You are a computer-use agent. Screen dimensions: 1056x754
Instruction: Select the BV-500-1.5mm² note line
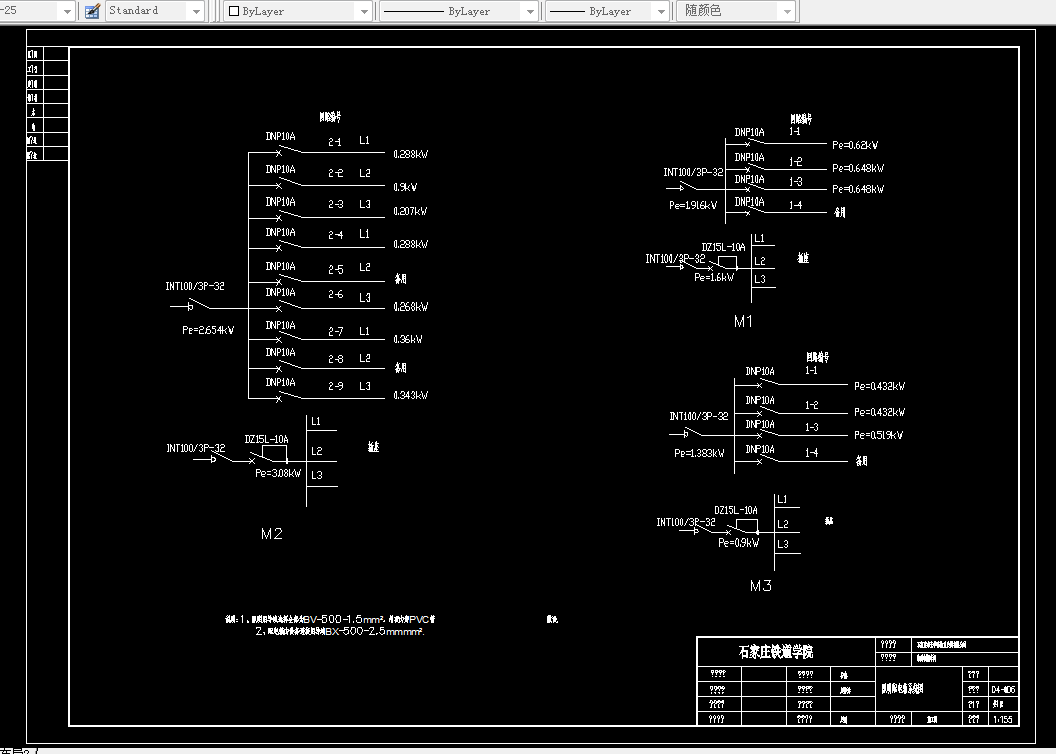click(x=330, y=619)
